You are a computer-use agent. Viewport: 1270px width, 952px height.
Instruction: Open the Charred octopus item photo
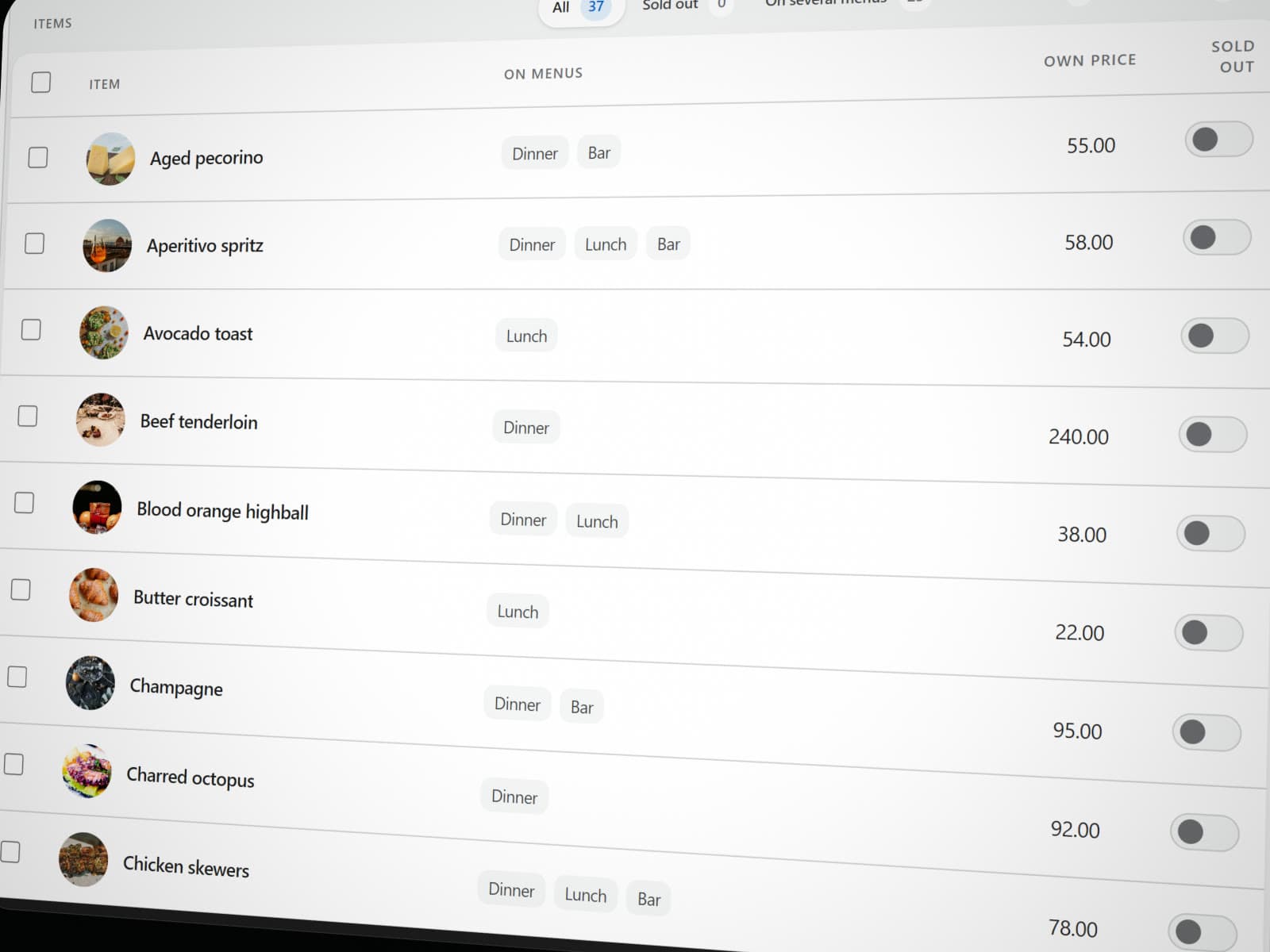point(87,770)
